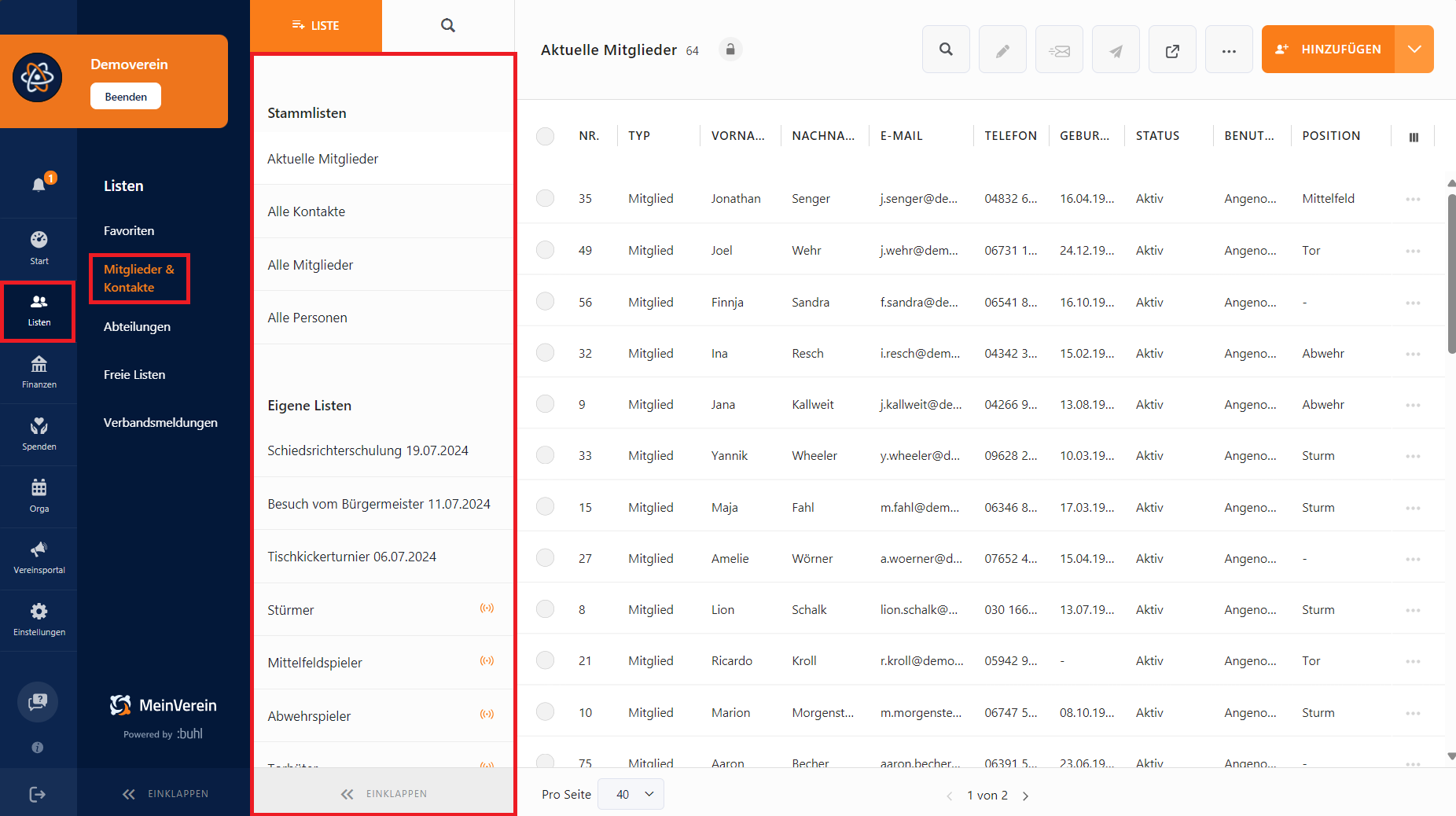Open Listen in the sidebar
The height and width of the screenshot is (816, 1456).
coord(39,311)
